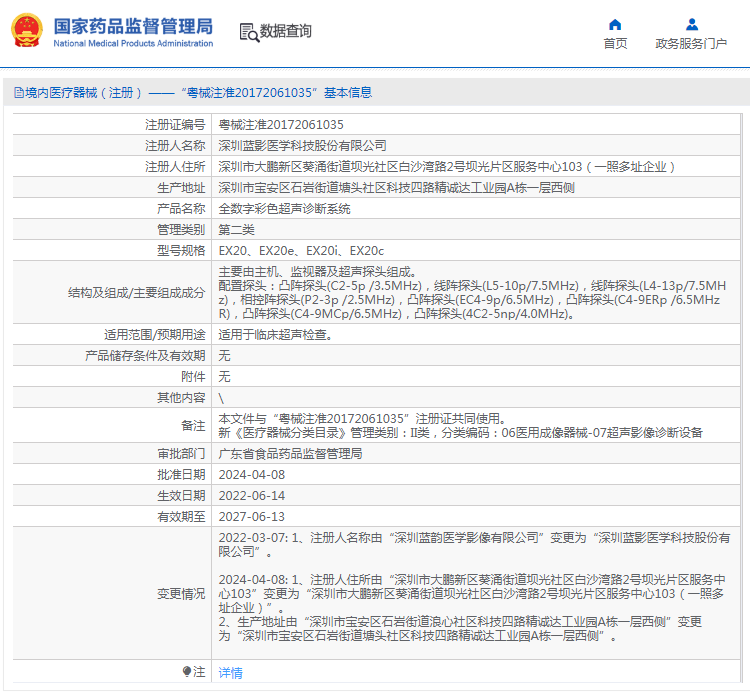Select the 2、生产地址由 change record line
This screenshot has width=750, height=699.
(460, 629)
